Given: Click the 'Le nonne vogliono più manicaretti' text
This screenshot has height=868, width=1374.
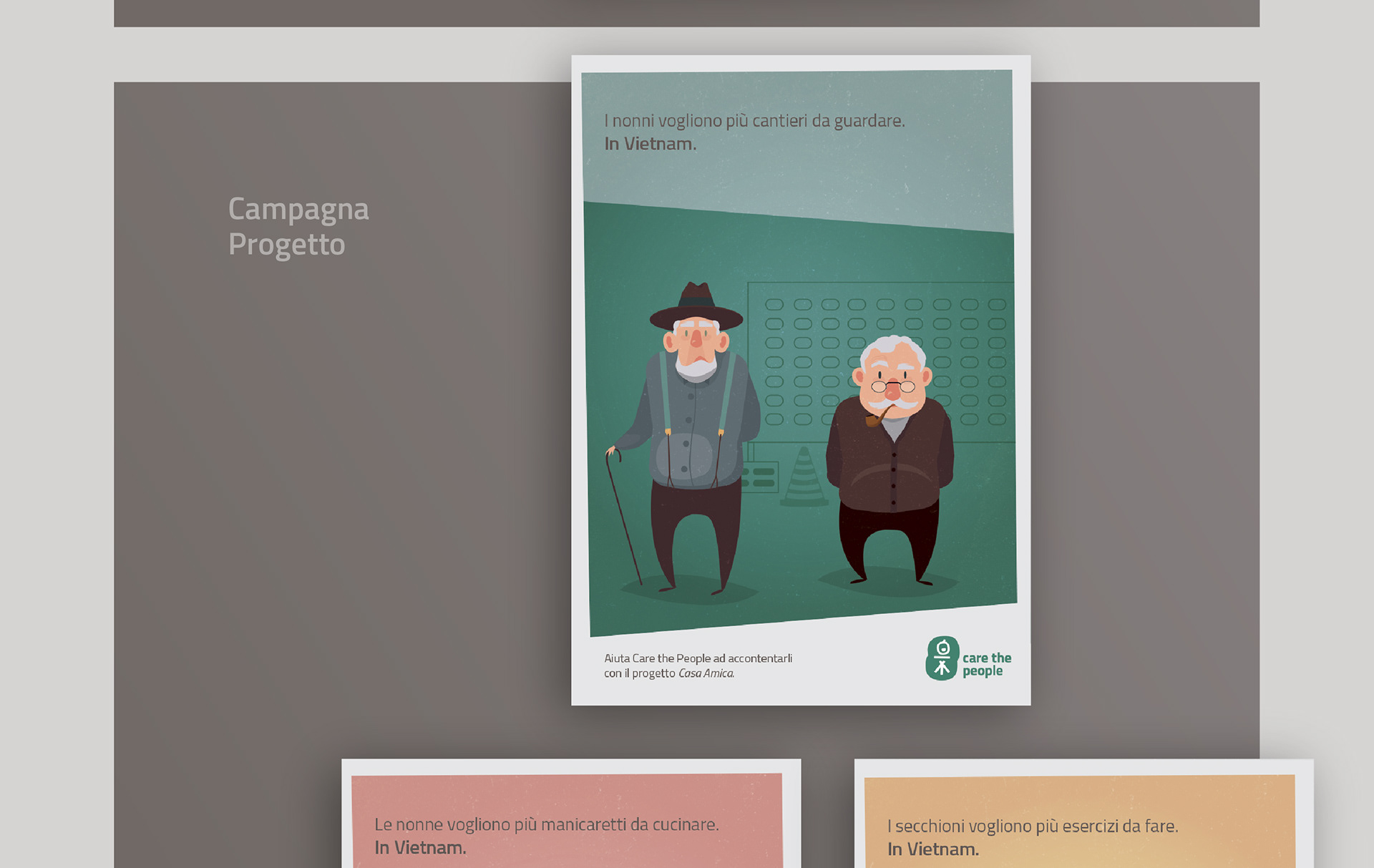Looking at the screenshot, I should (546, 824).
